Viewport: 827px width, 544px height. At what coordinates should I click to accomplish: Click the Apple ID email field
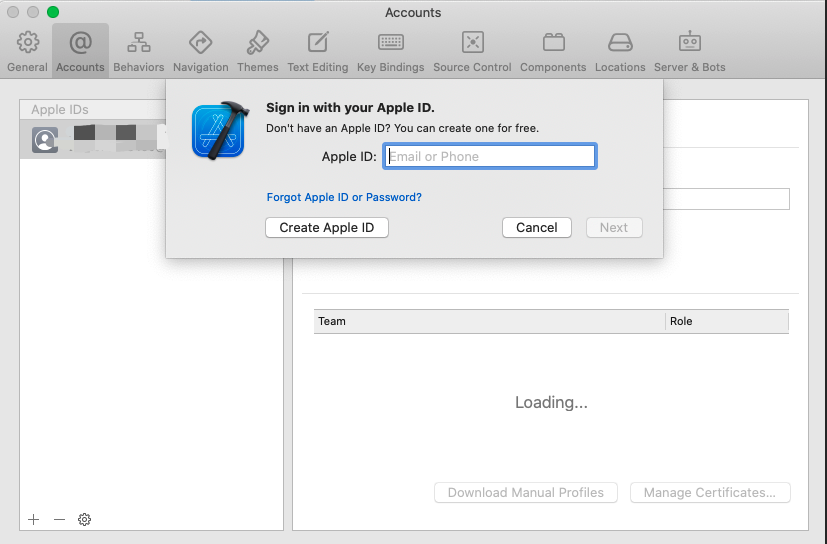coord(490,157)
